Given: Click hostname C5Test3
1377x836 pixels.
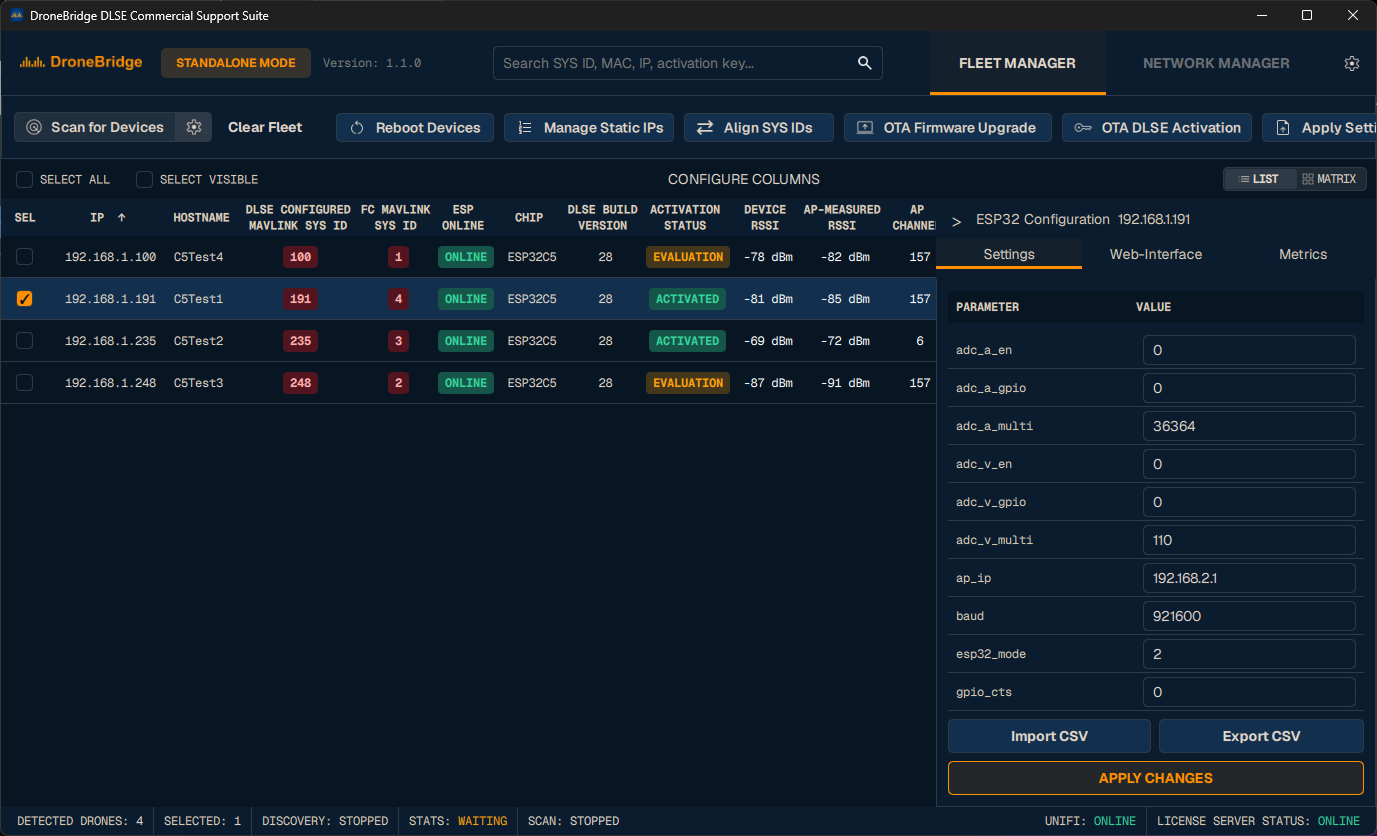Looking at the screenshot, I should pyautogui.click(x=198, y=383).
